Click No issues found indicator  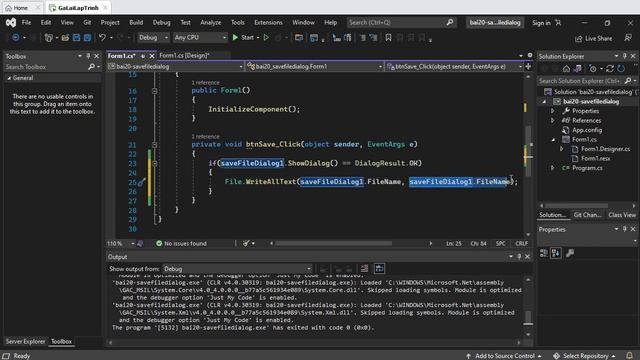point(181,243)
